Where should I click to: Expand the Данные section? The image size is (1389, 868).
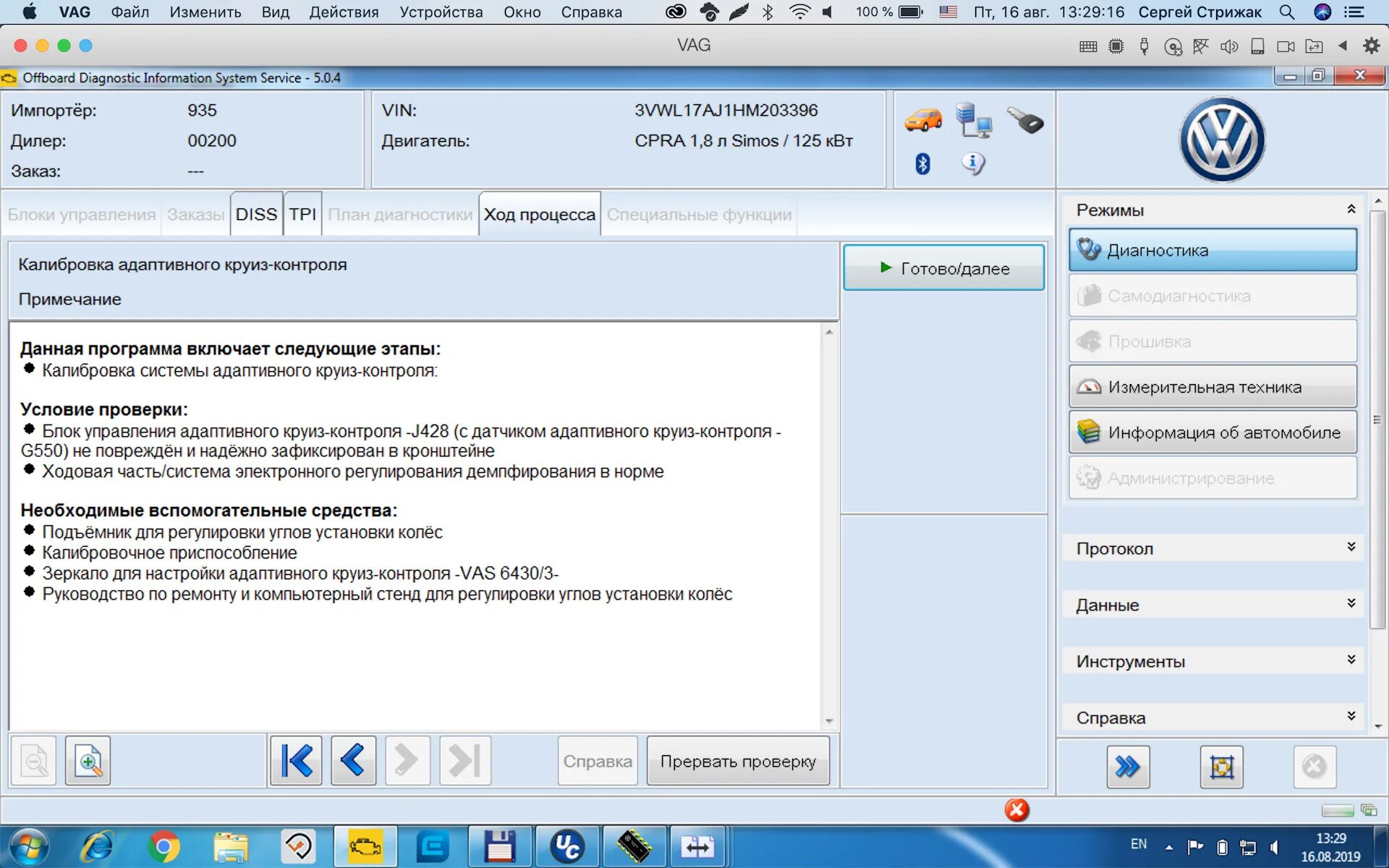(1351, 604)
